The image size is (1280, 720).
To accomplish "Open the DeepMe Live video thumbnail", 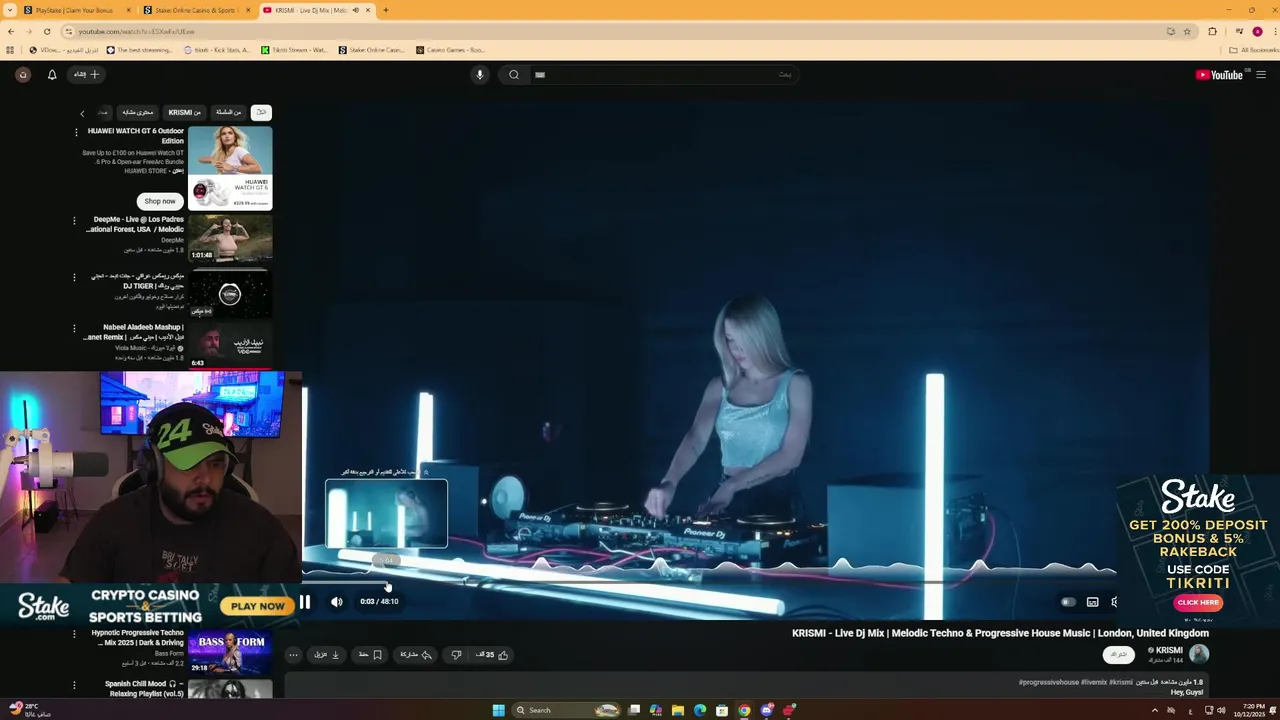I will pos(230,238).
